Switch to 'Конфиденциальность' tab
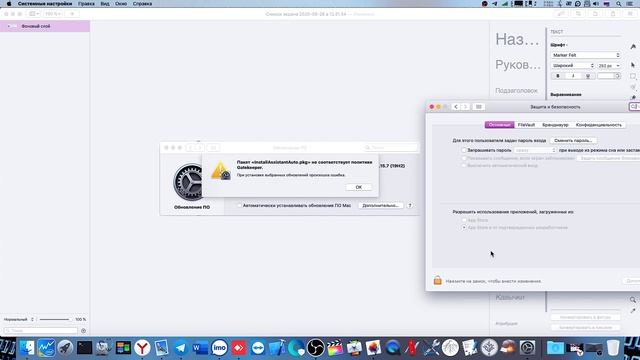Image resolution: width=640 pixels, height=360 pixels. 598,125
